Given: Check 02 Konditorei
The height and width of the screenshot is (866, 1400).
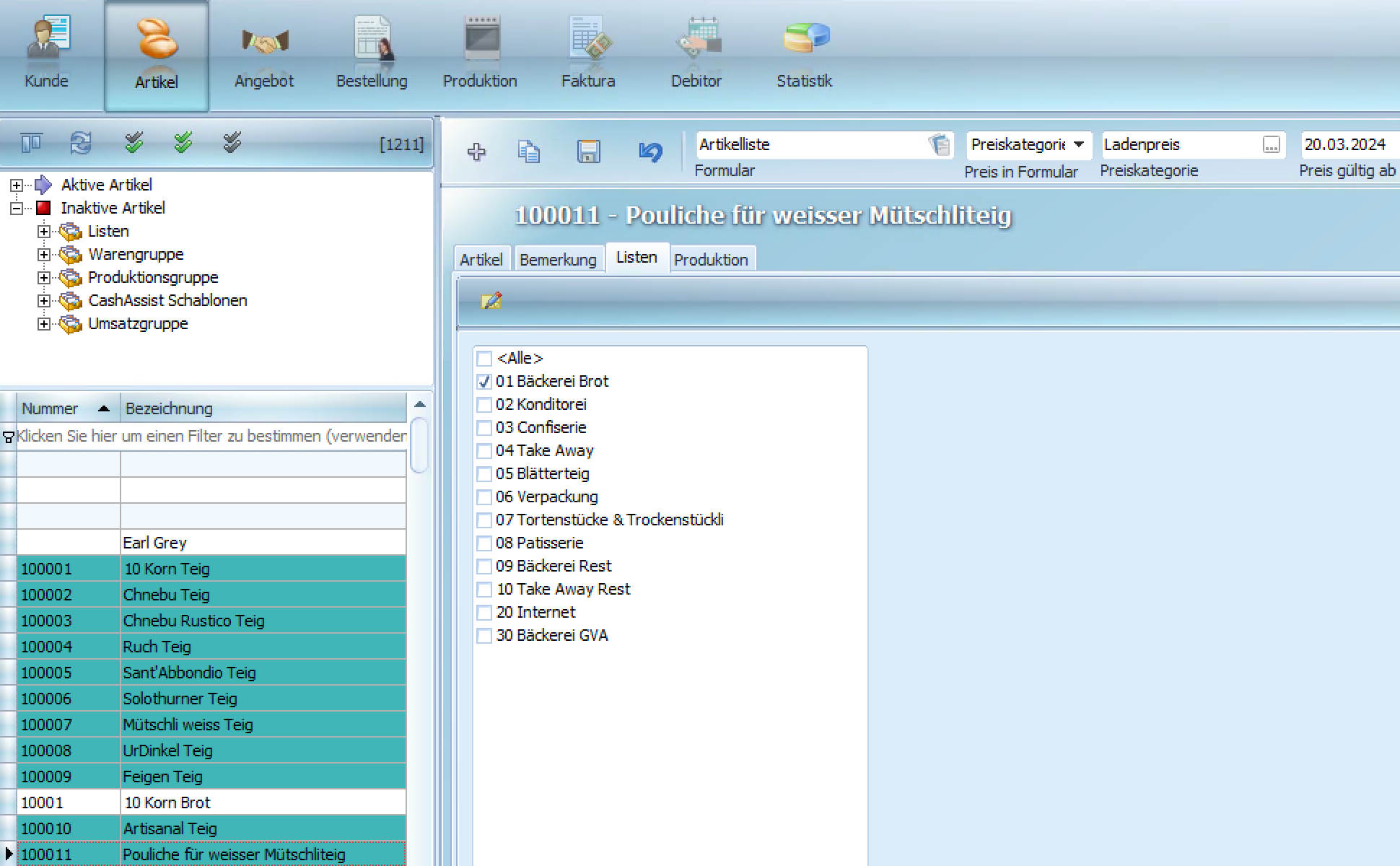Looking at the screenshot, I should [x=484, y=404].
